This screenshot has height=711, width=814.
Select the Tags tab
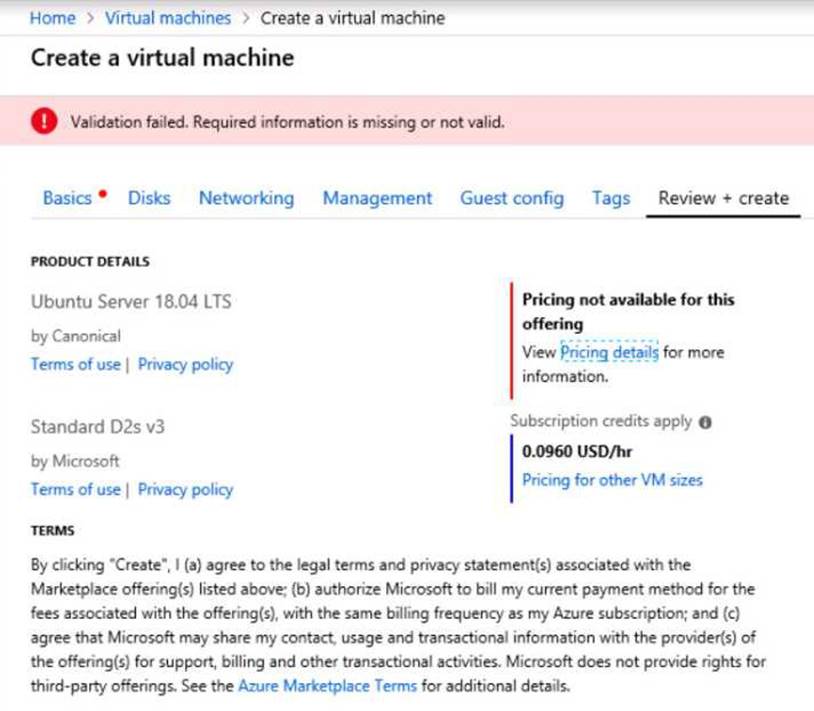point(612,198)
